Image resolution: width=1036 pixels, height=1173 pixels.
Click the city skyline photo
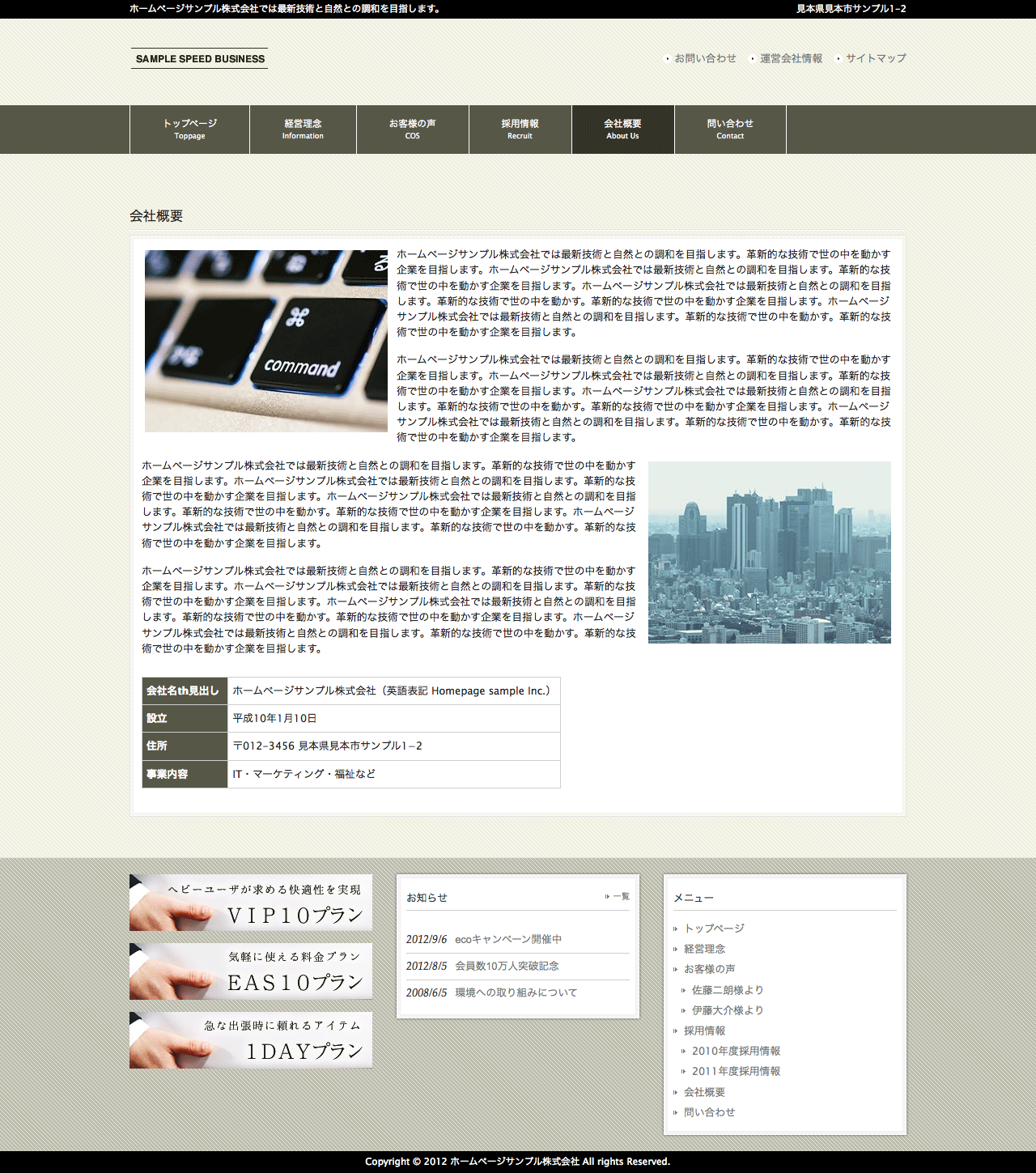point(769,552)
